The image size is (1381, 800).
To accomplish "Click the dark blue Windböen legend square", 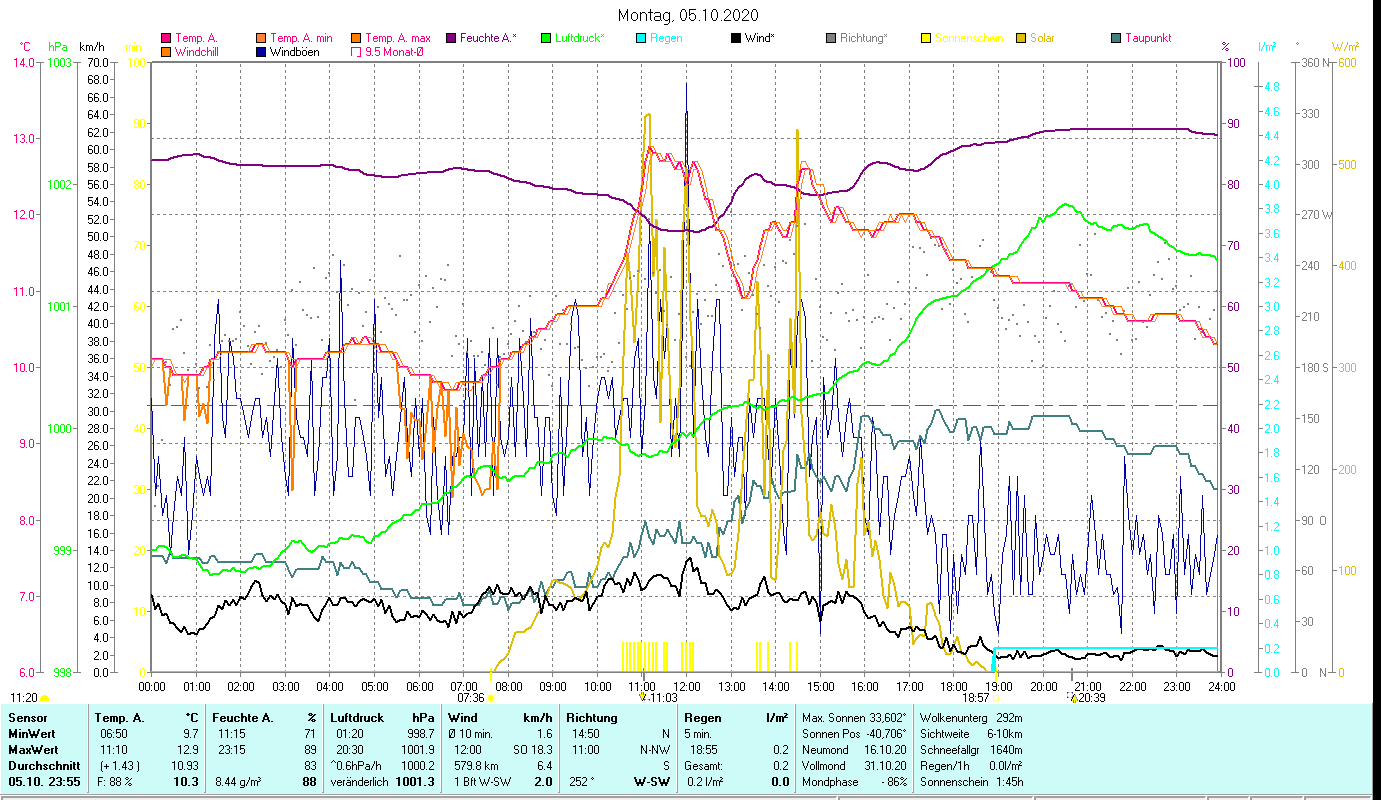I will [262, 52].
